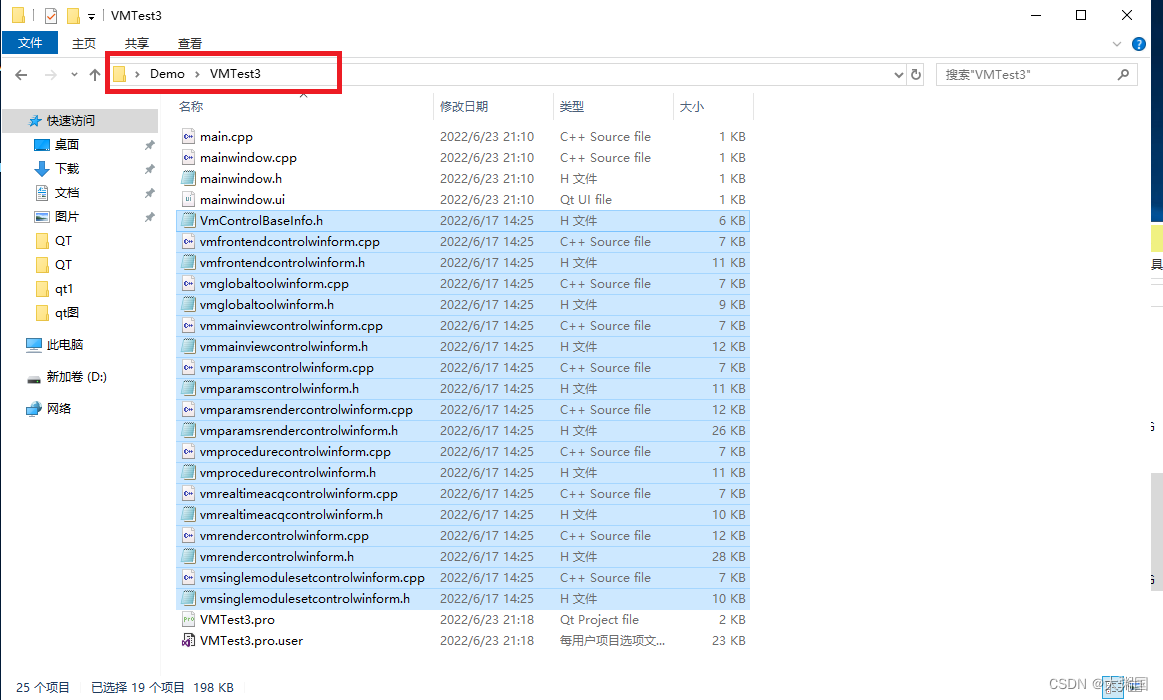Switch to the 查看 ribbon tab
This screenshot has height=700, width=1163.
pos(190,43)
